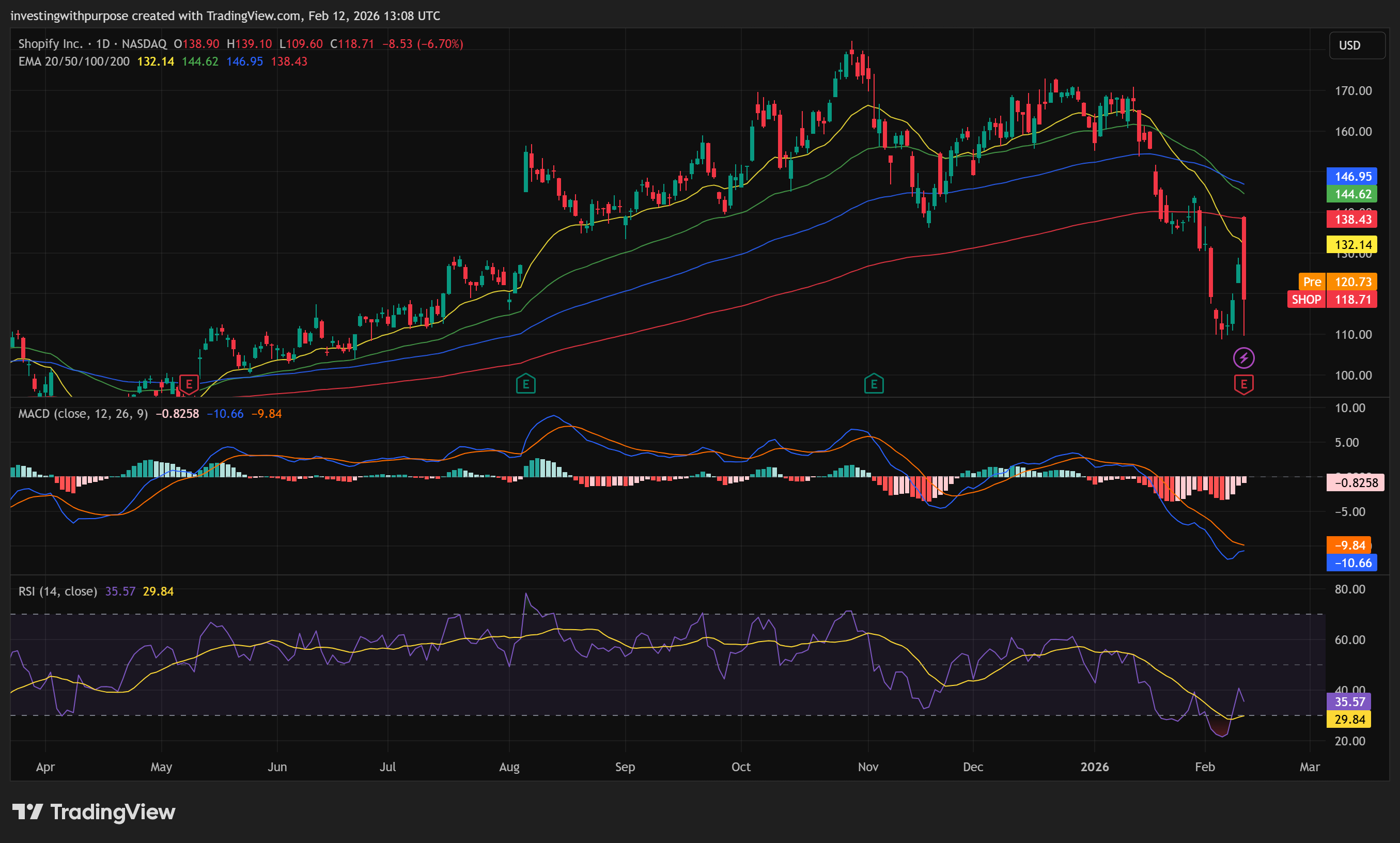Image resolution: width=1400 pixels, height=843 pixels.
Task: Select the RSI (14, close) legend label
Action: [x=57, y=591]
